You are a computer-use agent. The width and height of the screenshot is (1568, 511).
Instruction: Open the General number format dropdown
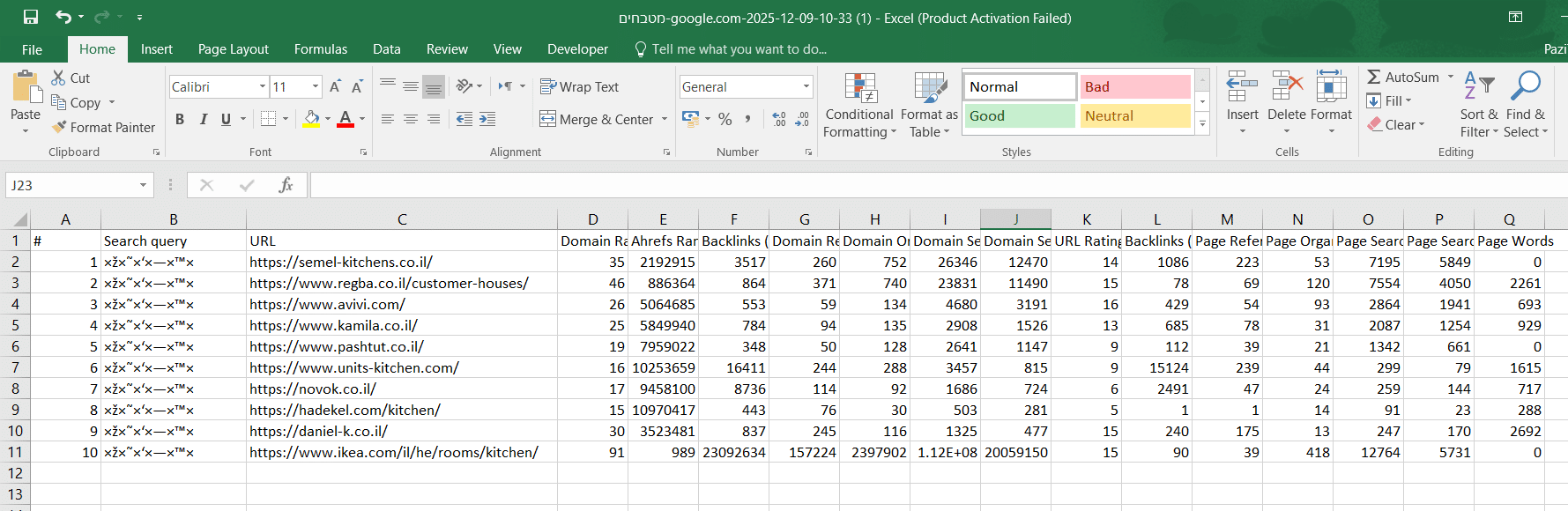(x=806, y=86)
